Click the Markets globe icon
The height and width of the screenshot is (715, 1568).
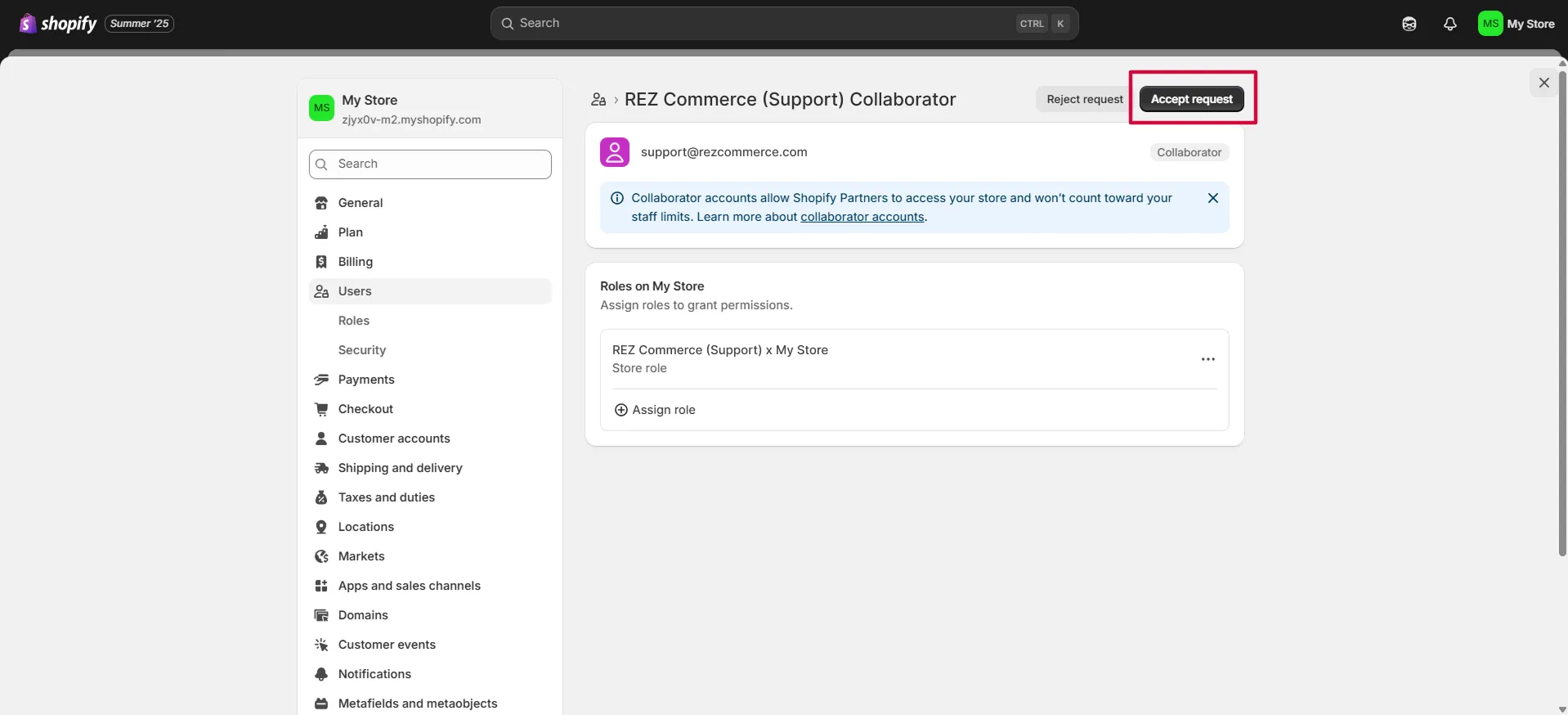[321, 556]
